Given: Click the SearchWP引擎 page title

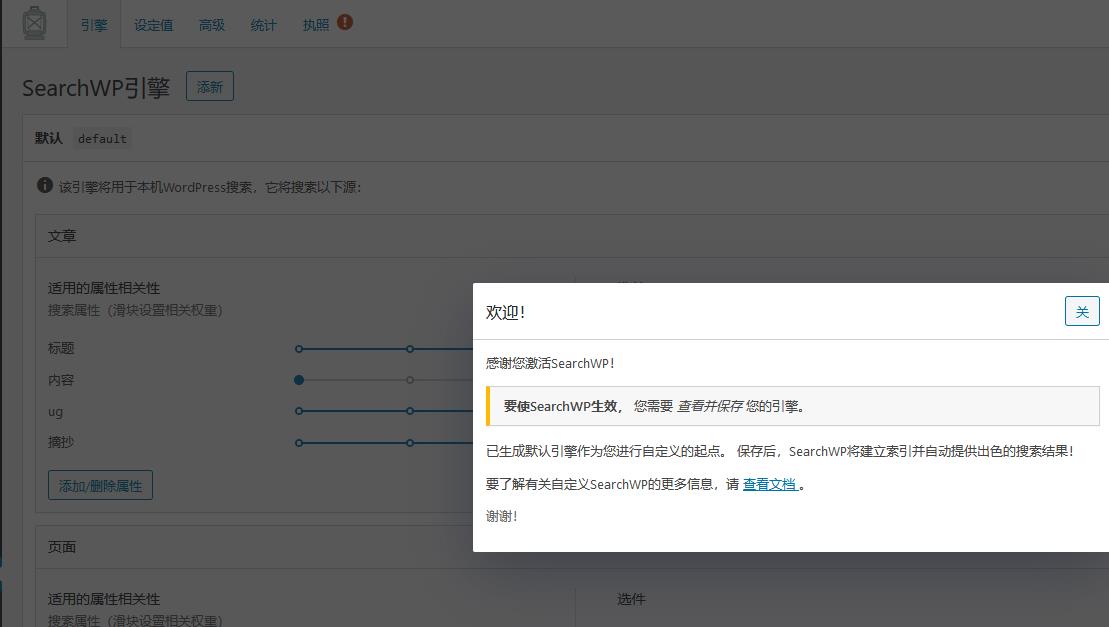Looking at the screenshot, I should pyautogui.click(x=96, y=88).
